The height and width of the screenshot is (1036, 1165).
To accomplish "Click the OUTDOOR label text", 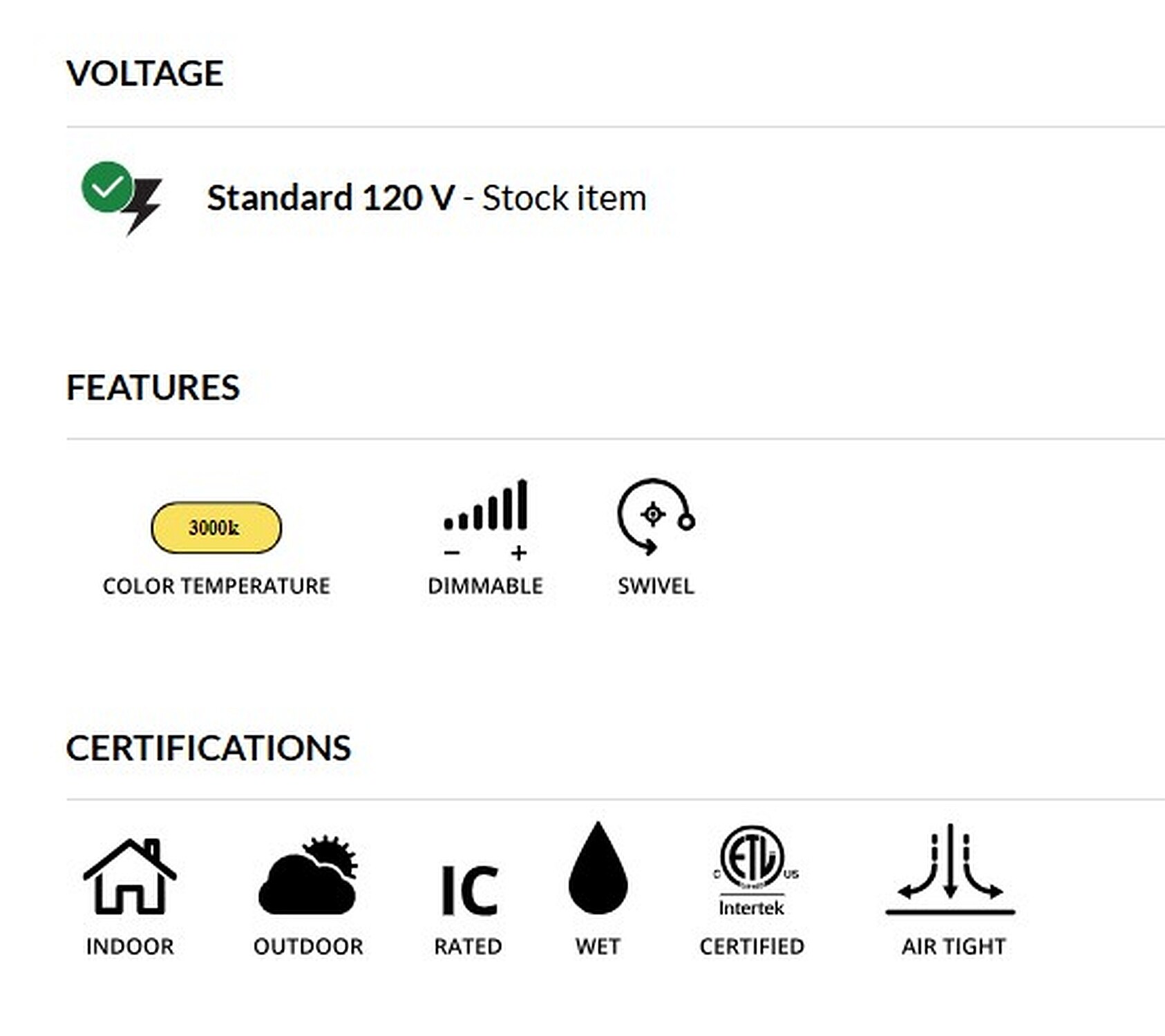I will click(308, 946).
